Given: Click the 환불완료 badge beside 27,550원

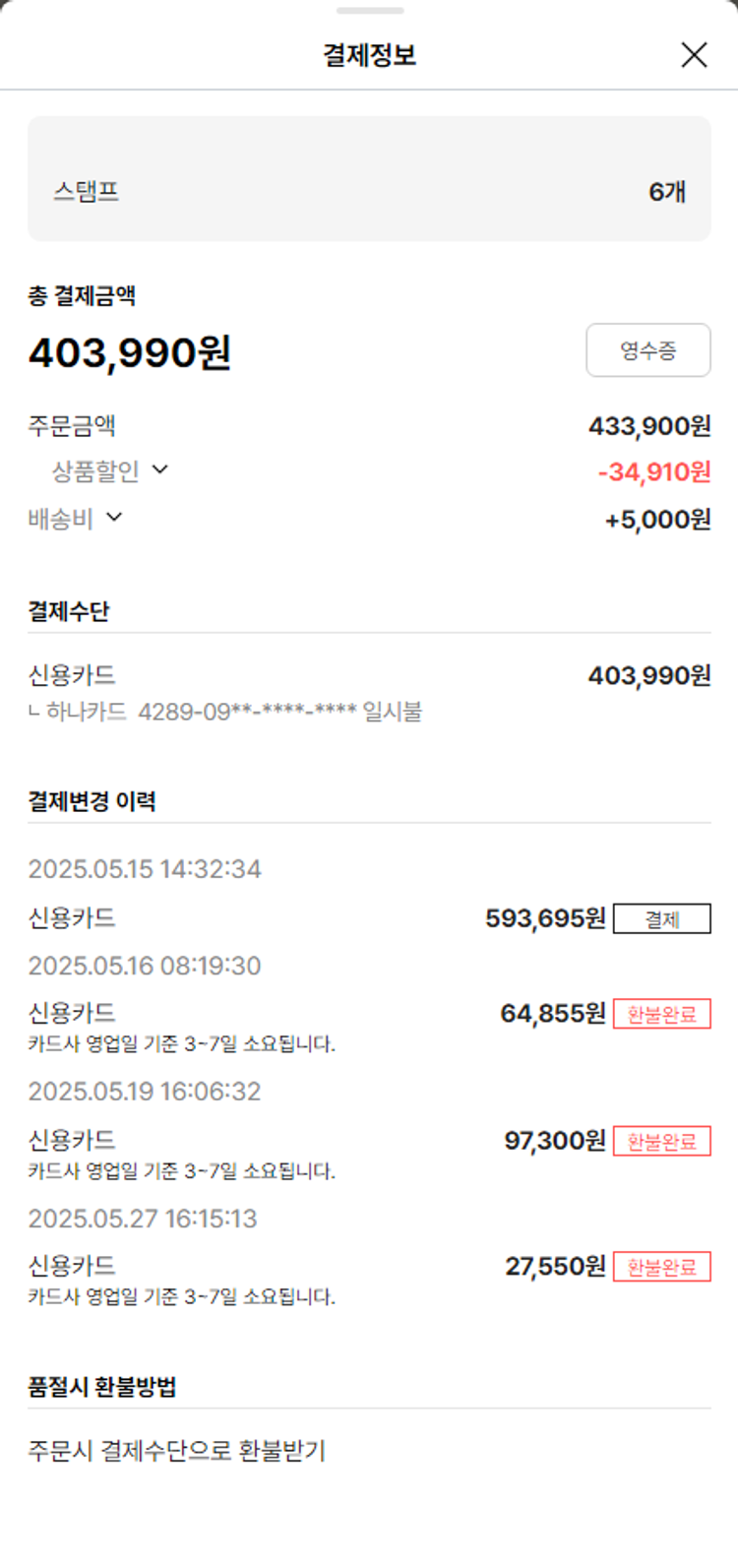Looking at the screenshot, I should 661,1268.
